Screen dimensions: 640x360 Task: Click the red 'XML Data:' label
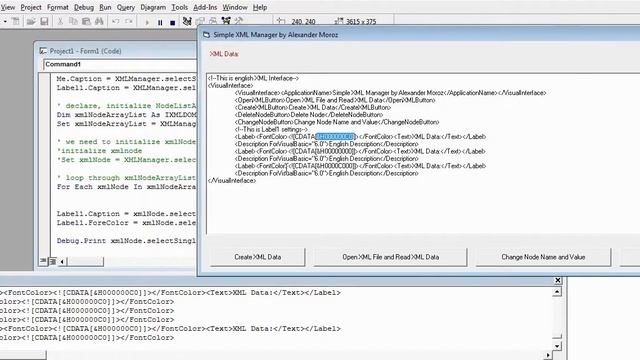click(x=224, y=54)
